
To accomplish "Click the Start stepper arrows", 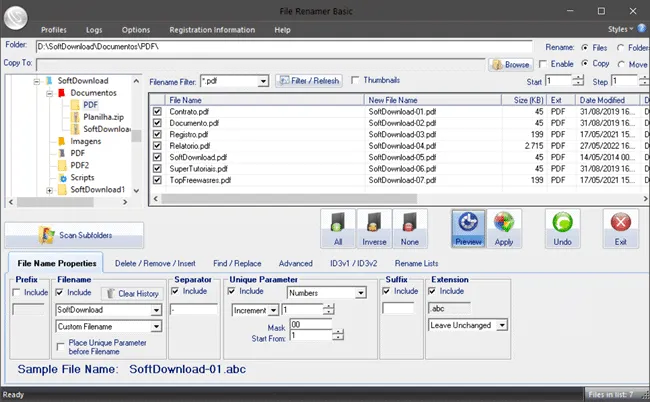I will pos(578,80).
